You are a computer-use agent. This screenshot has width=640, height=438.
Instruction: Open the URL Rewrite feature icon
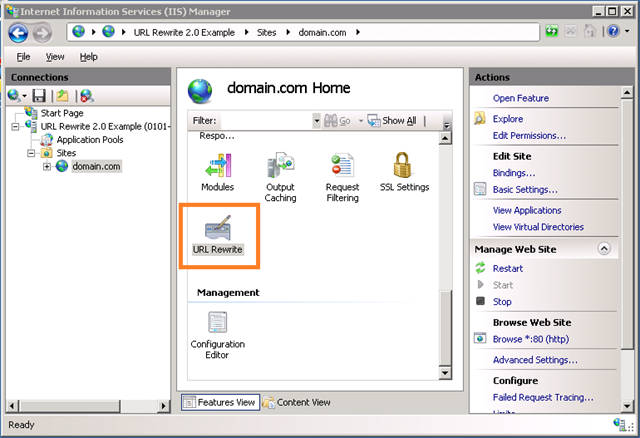tap(218, 228)
